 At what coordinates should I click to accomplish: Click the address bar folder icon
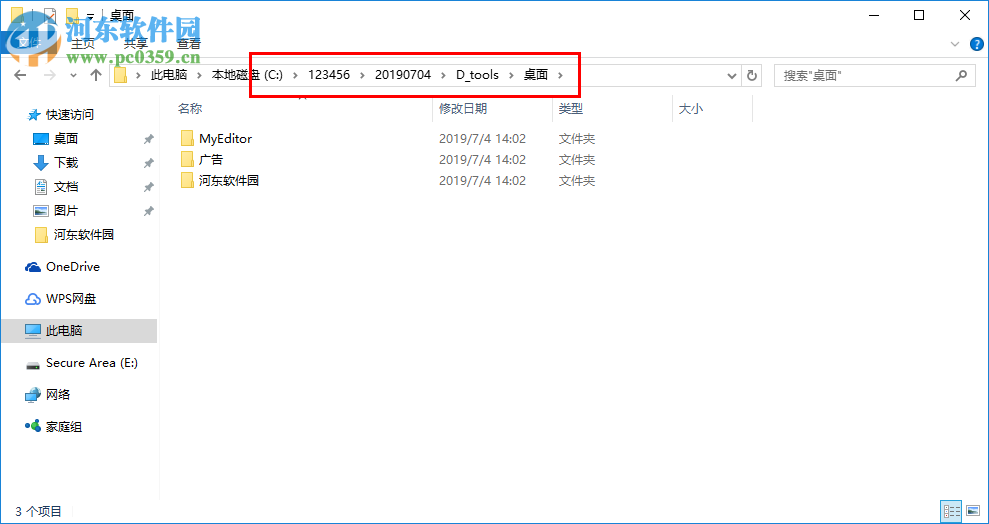(x=121, y=76)
